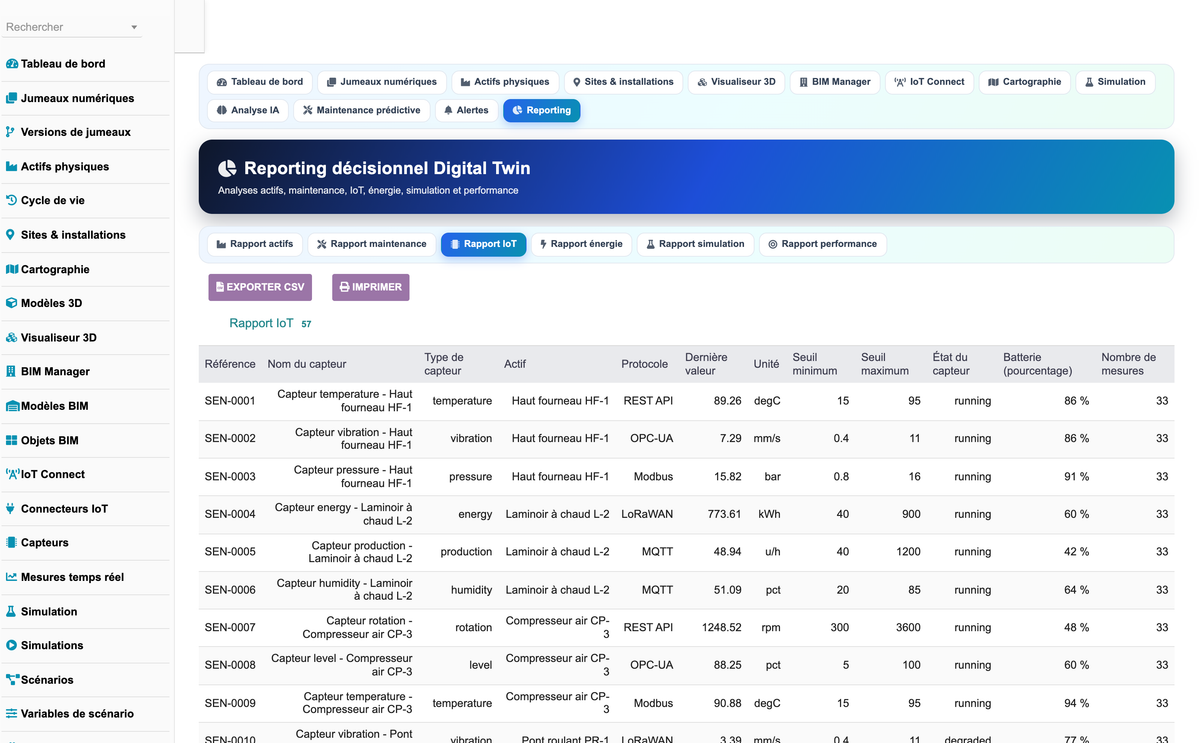Image resolution: width=1200 pixels, height=743 pixels.
Task: Switch to Rapport maintenance
Action: click(372, 244)
